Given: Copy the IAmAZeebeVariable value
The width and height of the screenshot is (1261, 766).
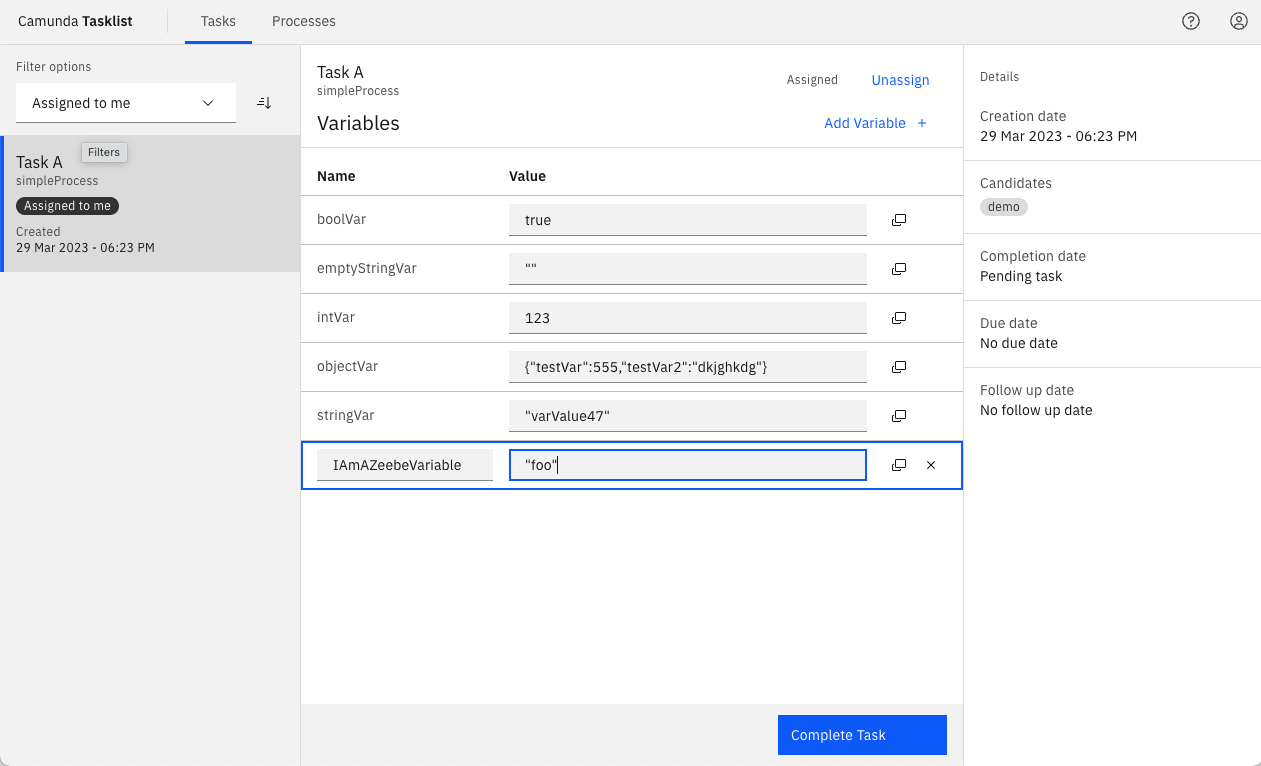Looking at the screenshot, I should pos(898,464).
